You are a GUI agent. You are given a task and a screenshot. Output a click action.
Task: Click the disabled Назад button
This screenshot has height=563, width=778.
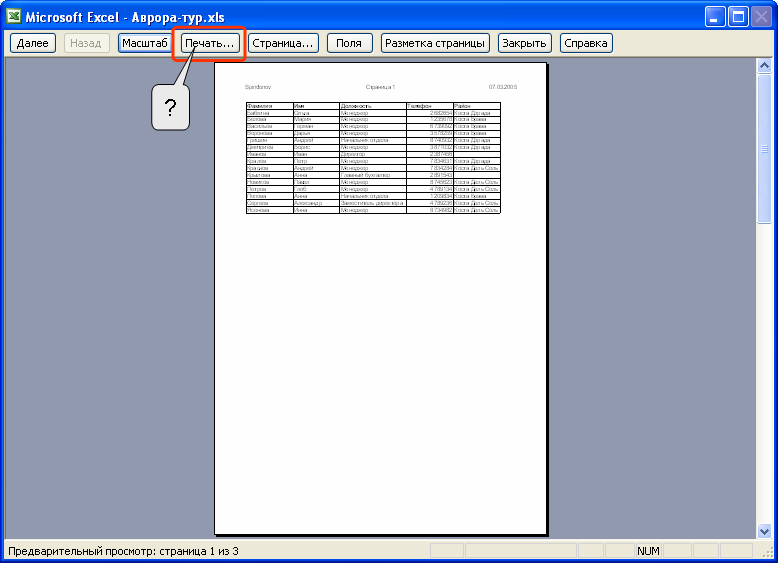tap(86, 43)
